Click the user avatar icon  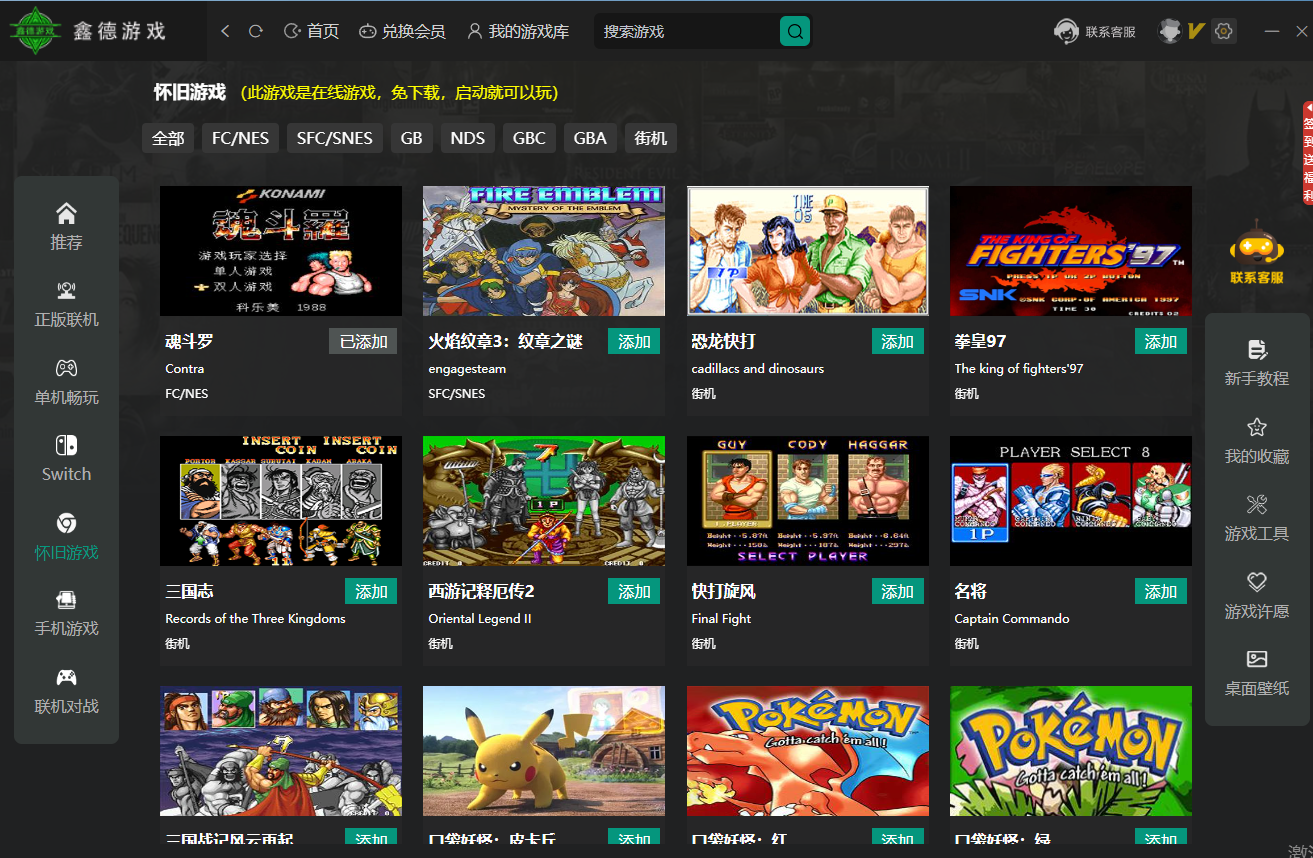tap(1170, 31)
